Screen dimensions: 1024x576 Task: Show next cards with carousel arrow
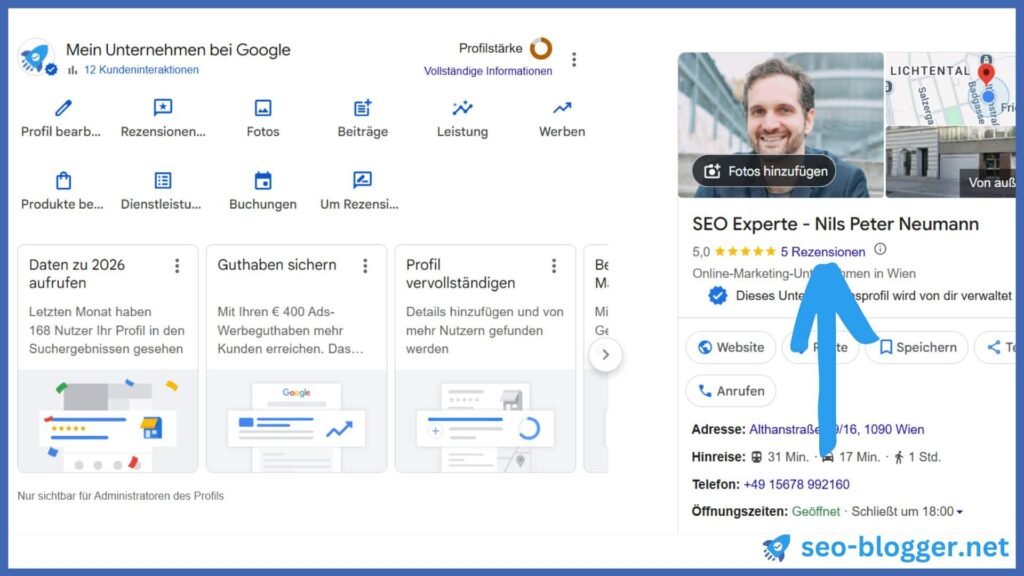pos(605,355)
